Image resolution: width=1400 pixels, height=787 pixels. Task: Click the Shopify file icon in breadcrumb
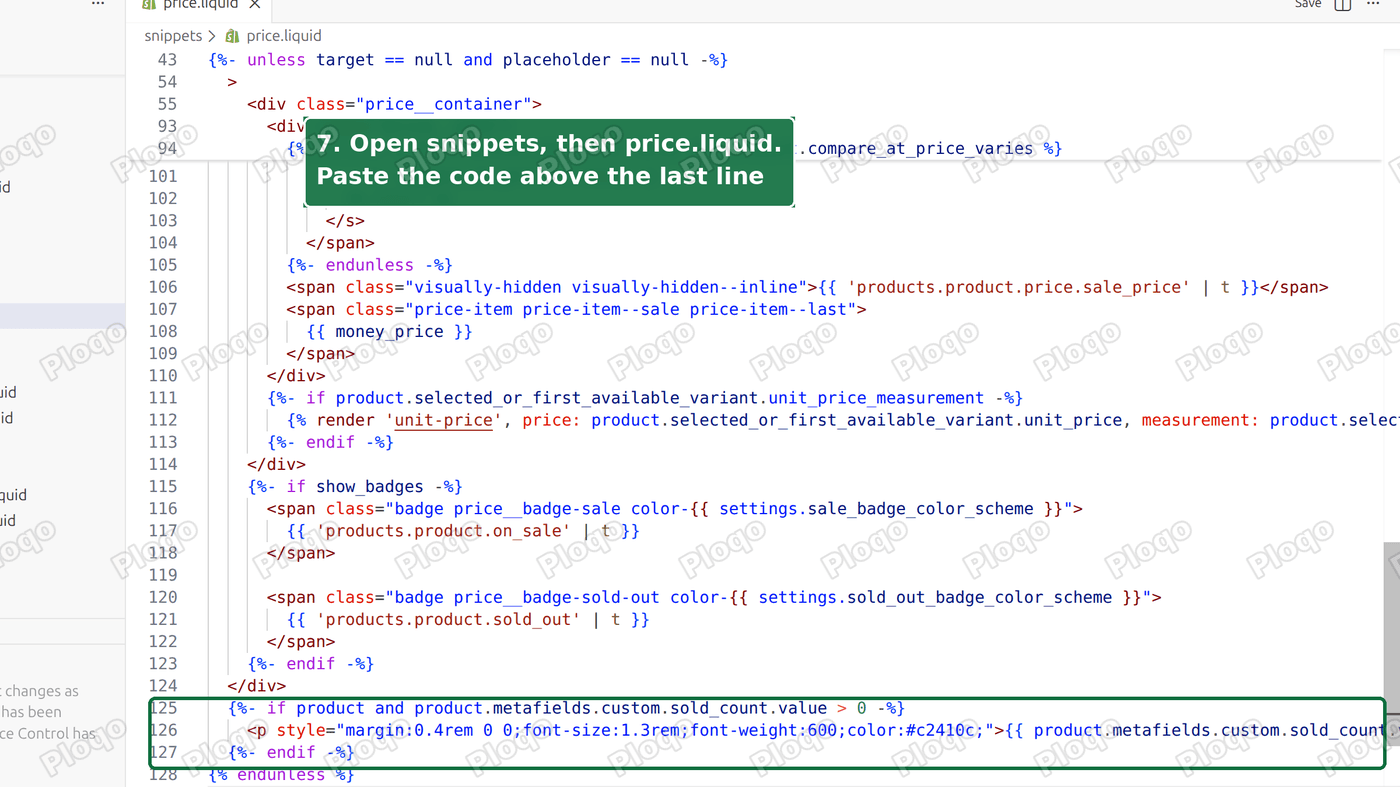(x=232, y=36)
